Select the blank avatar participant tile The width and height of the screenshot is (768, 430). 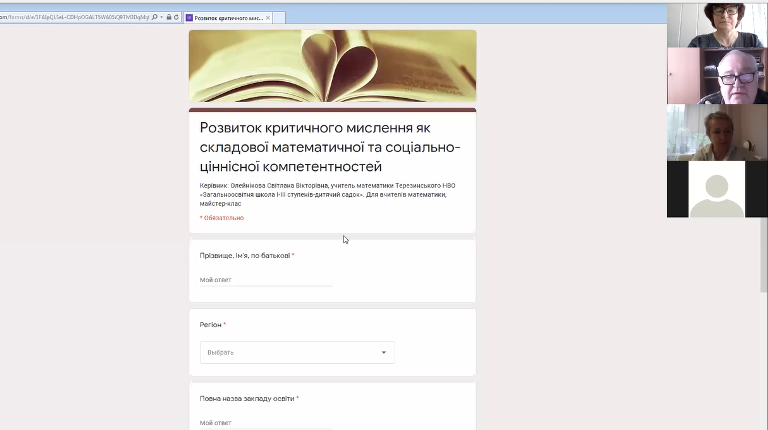coord(717,189)
